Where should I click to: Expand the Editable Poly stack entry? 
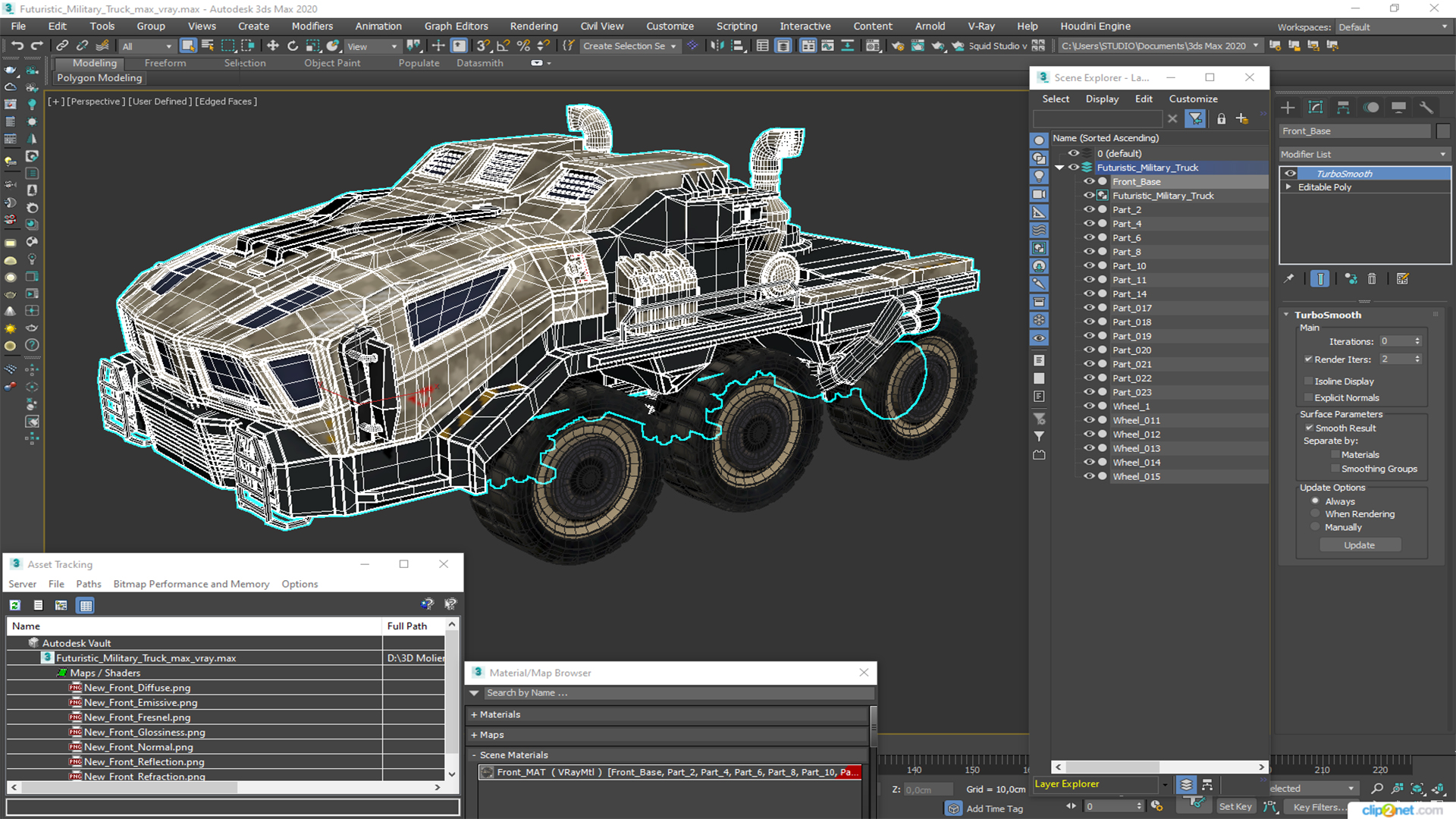point(1288,187)
